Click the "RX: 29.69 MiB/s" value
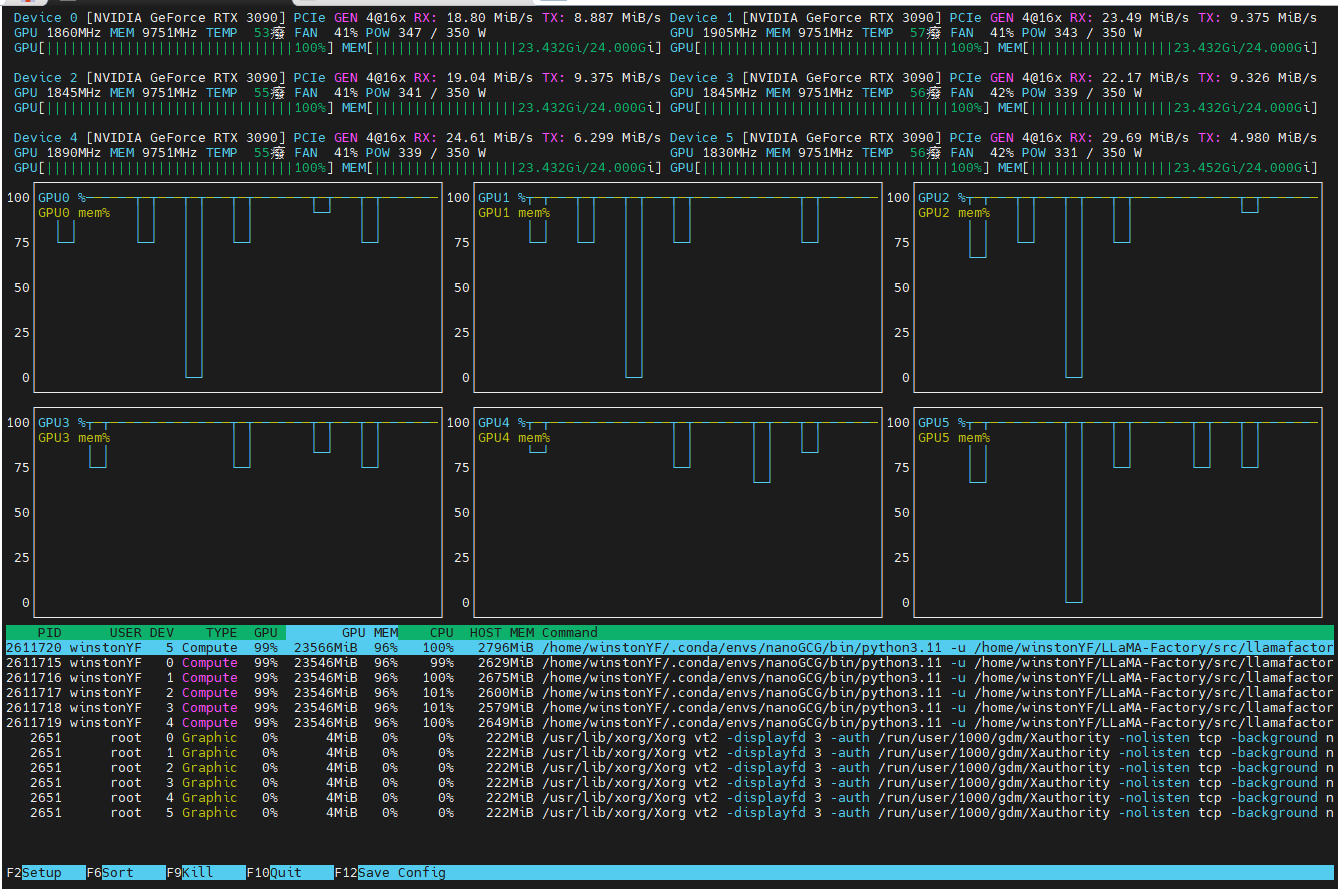Image resolution: width=1338 pixels, height=889 pixels. tap(1130, 138)
